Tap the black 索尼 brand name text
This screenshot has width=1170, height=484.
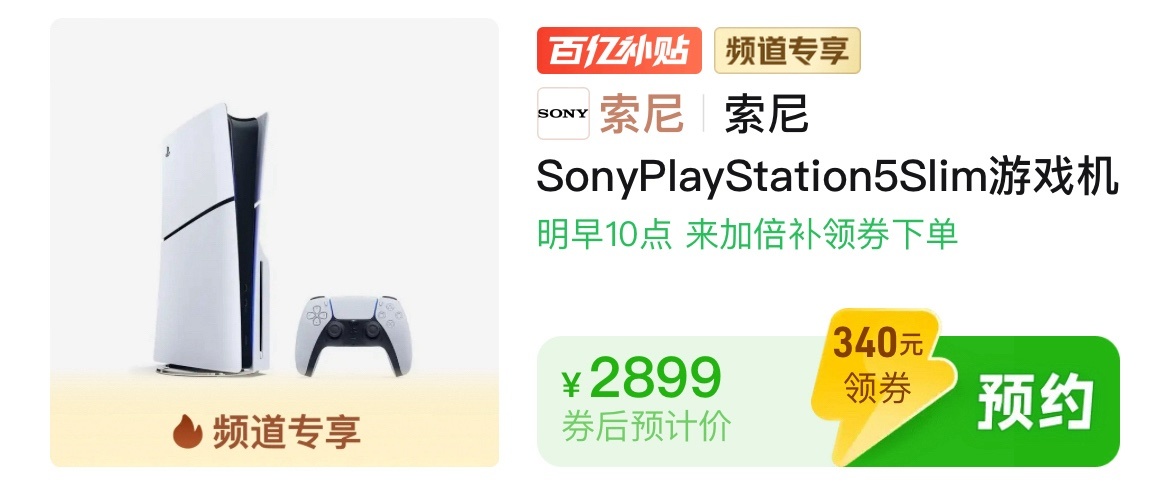[x=766, y=113]
